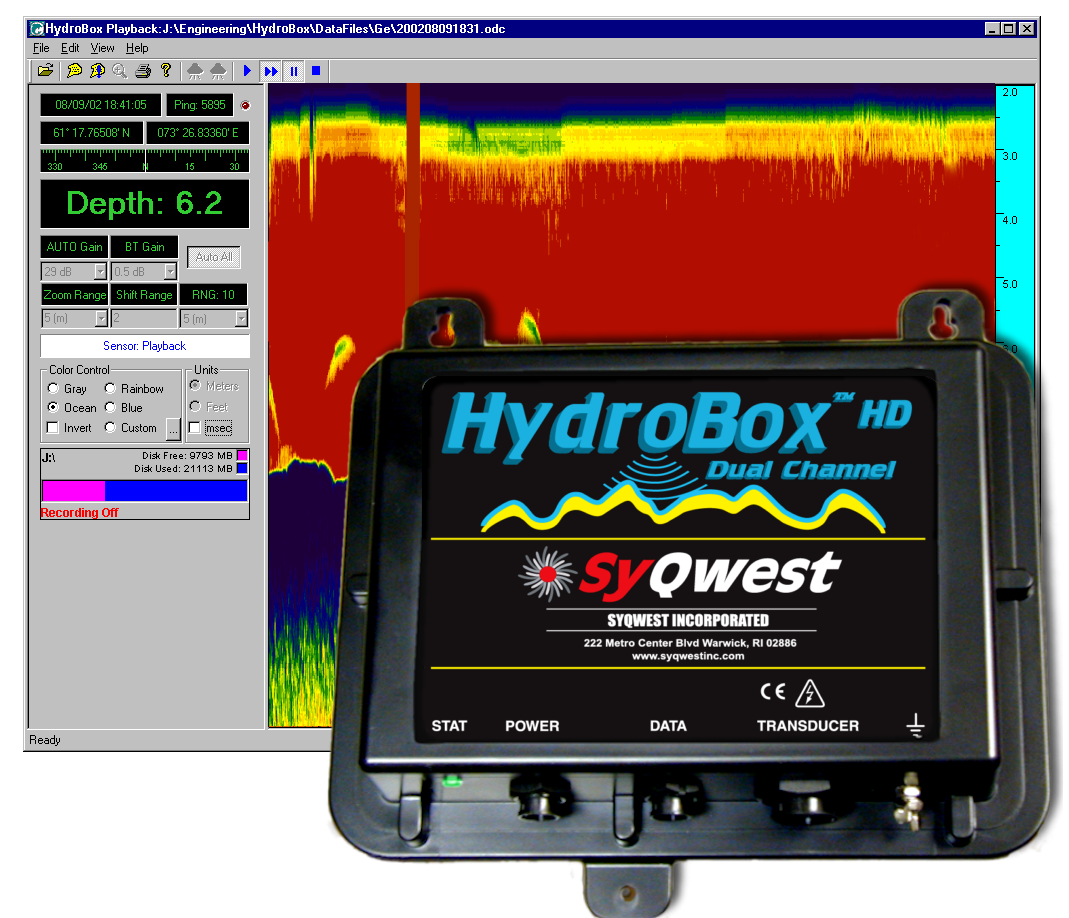
Task: Click the latitude 61° 17.76508' N readout
Action: click(92, 133)
